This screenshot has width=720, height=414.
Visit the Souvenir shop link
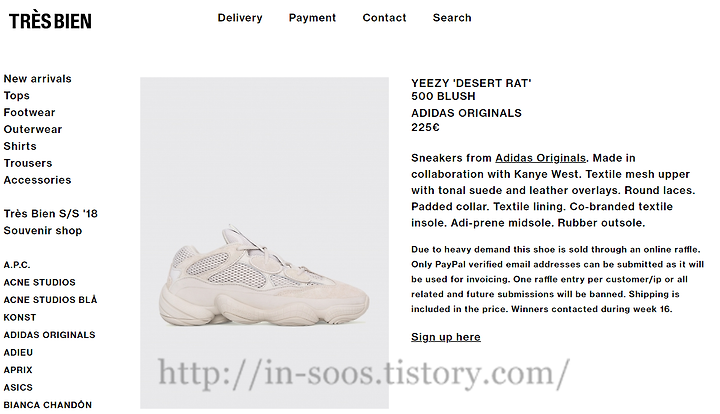point(43,231)
